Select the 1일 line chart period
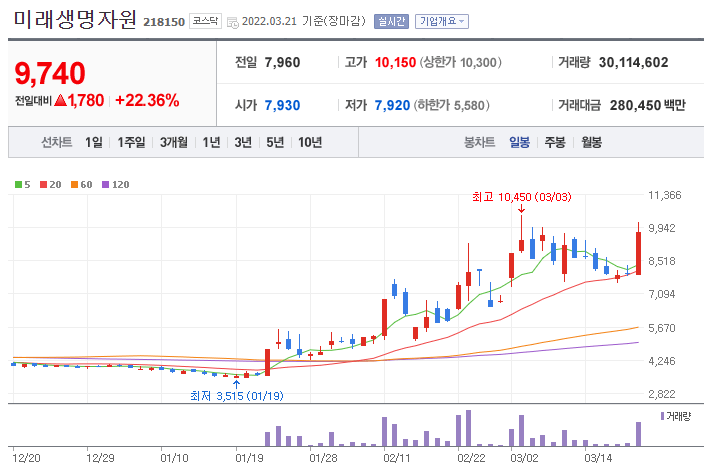The image size is (704, 470). click(x=94, y=142)
